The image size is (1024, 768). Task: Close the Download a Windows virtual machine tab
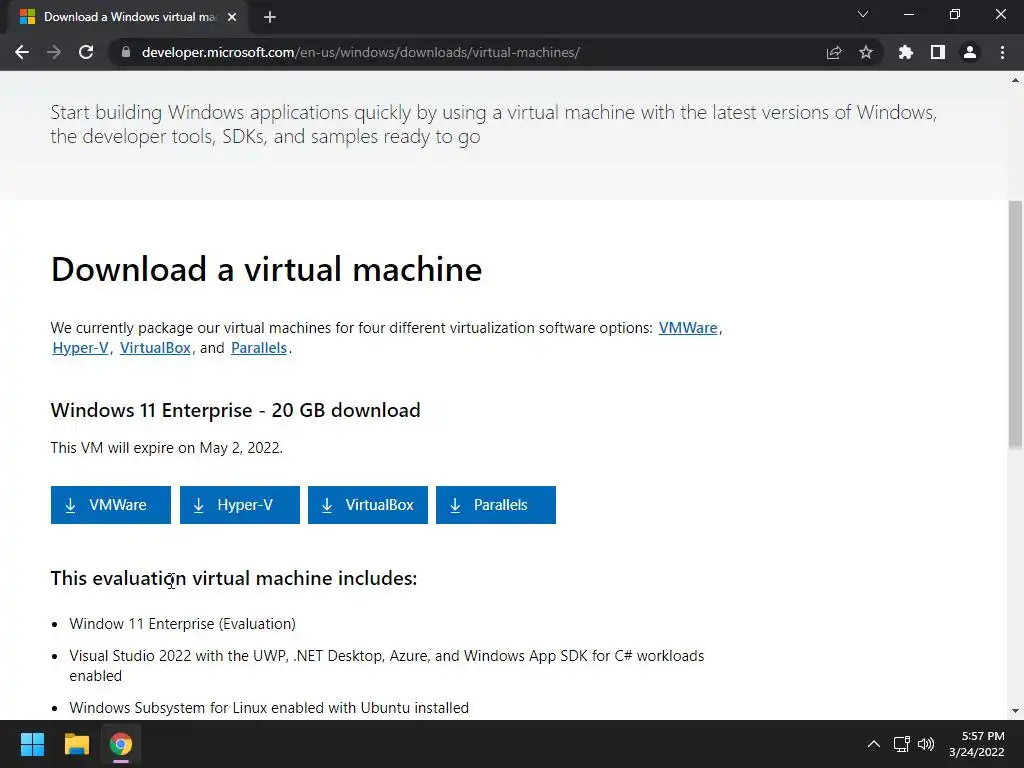click(x=232, y=17)
